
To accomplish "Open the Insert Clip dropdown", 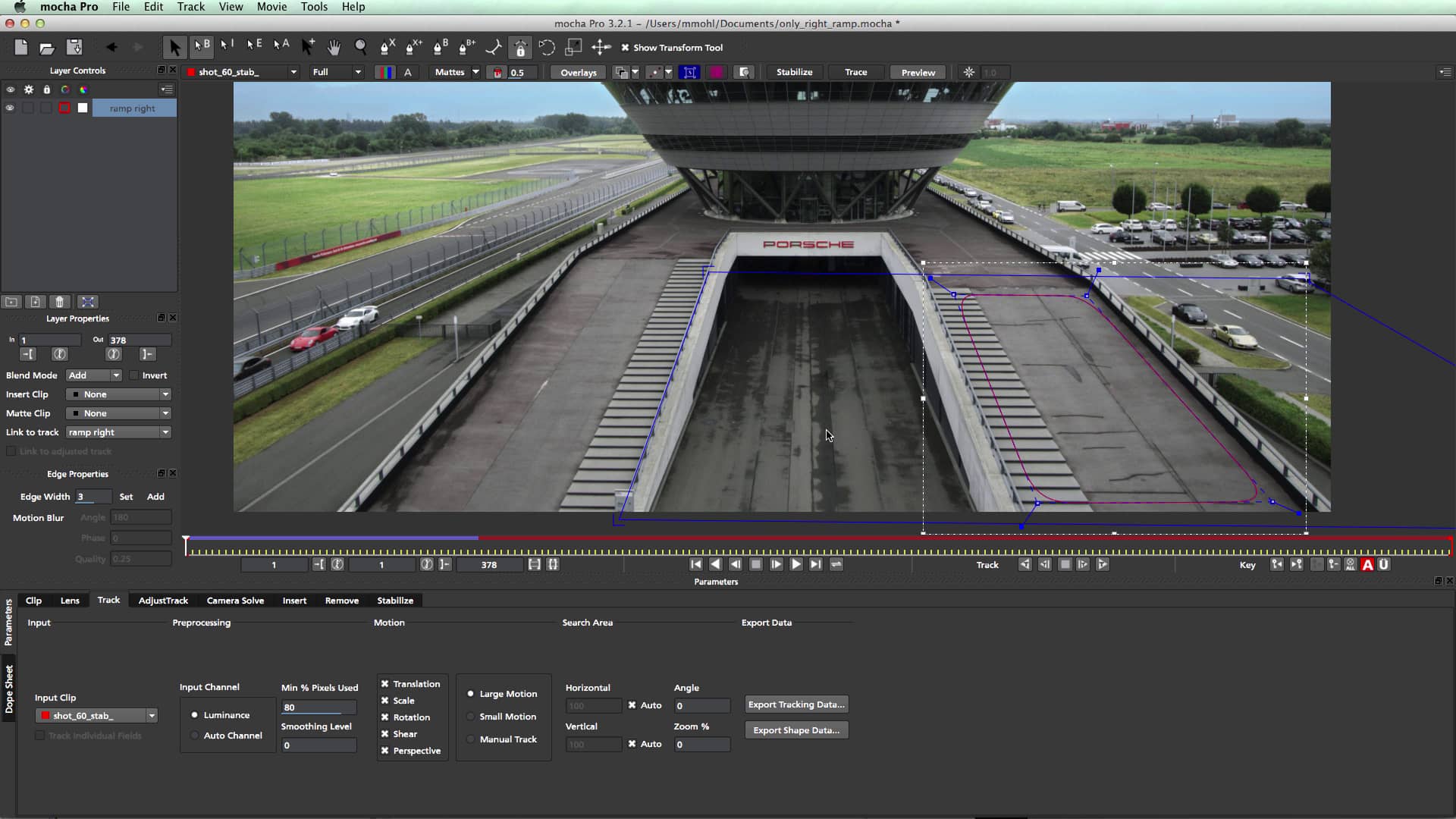I will click(118, 394).
